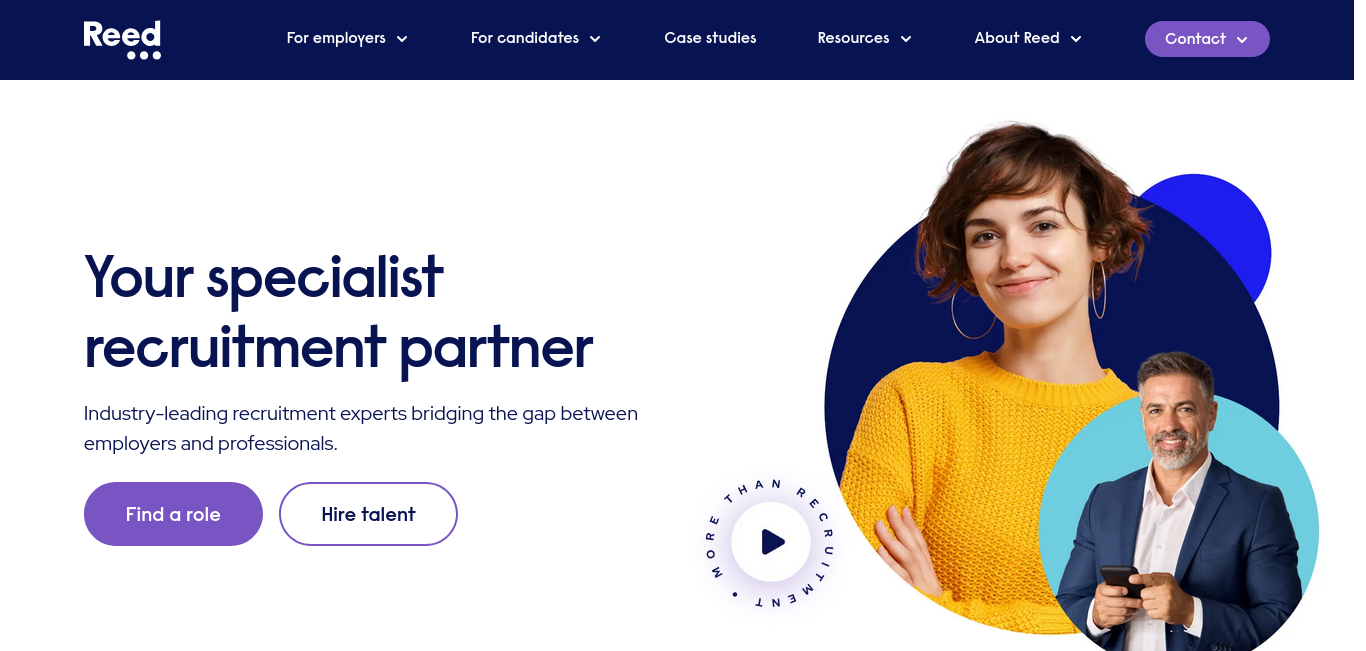Click the Find a role button
1366x651 pixels.
coord(173,514)
